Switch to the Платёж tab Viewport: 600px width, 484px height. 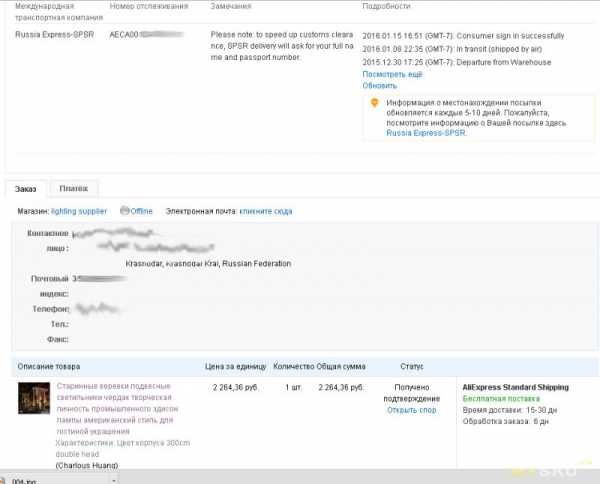click(73, 188)
